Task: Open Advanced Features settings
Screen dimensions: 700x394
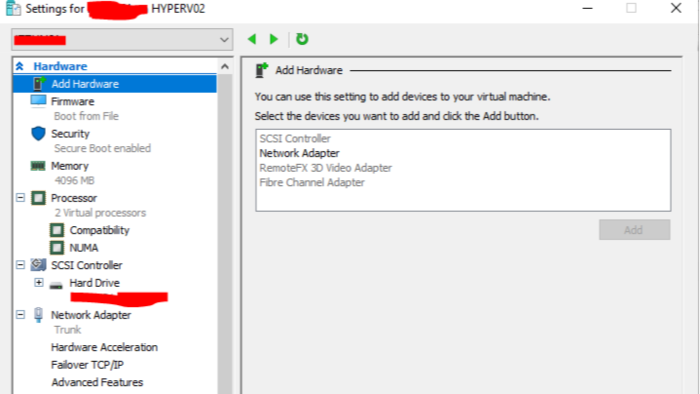Action: click(x=97, y=382)
